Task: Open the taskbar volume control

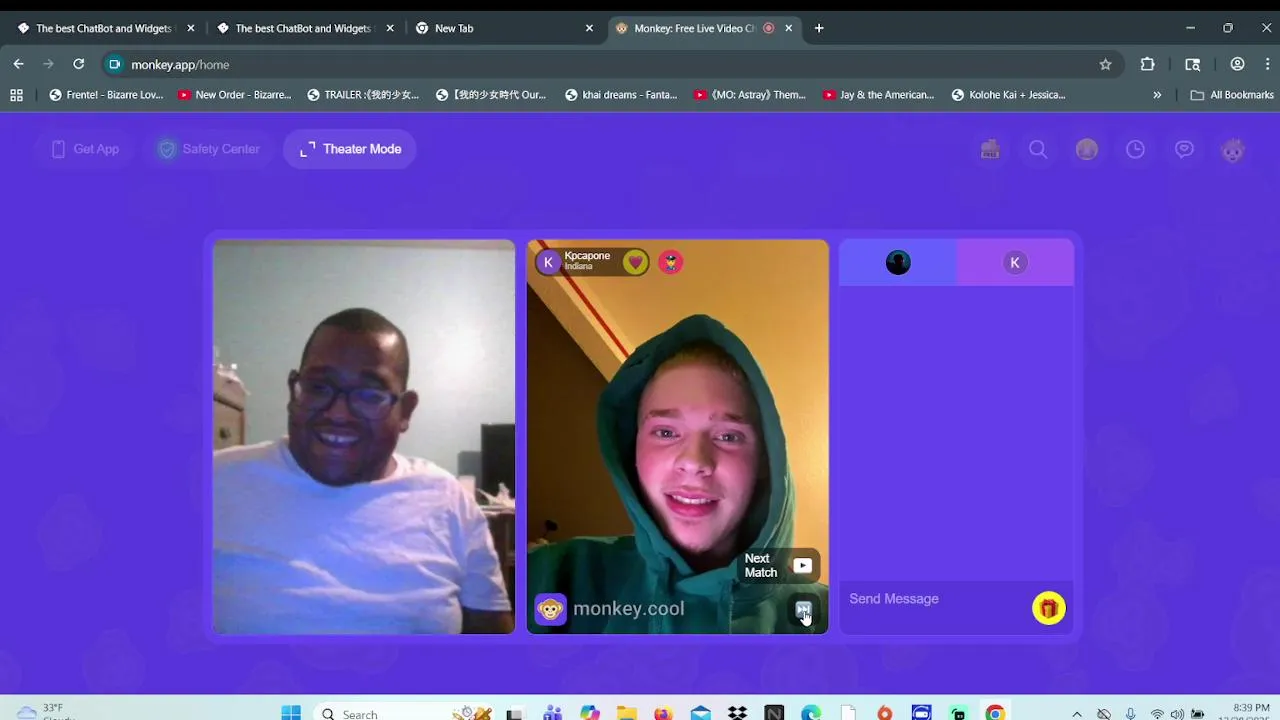Action: (x=1177, y=714)
